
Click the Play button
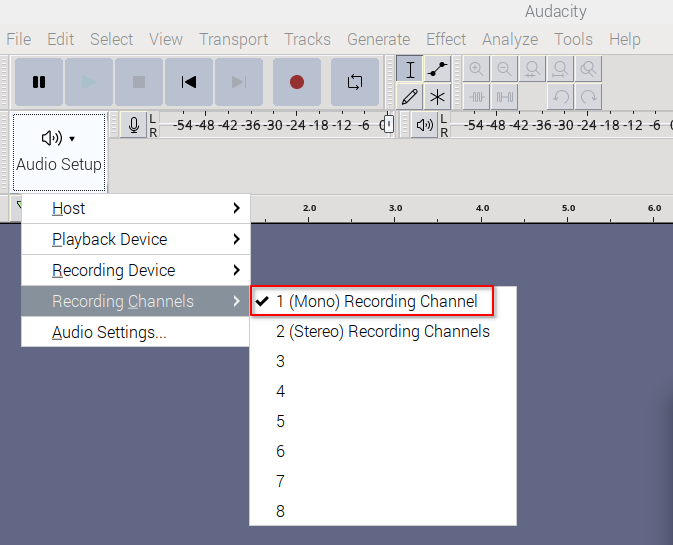[x=89, y=82]
